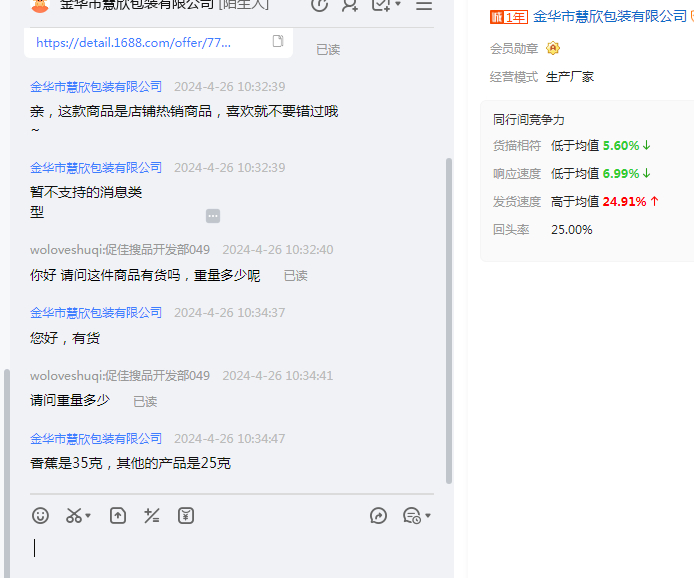The image size is (694, 578).
Task: Click the 同行间竞争力 heading
Action: pos(529,119)
